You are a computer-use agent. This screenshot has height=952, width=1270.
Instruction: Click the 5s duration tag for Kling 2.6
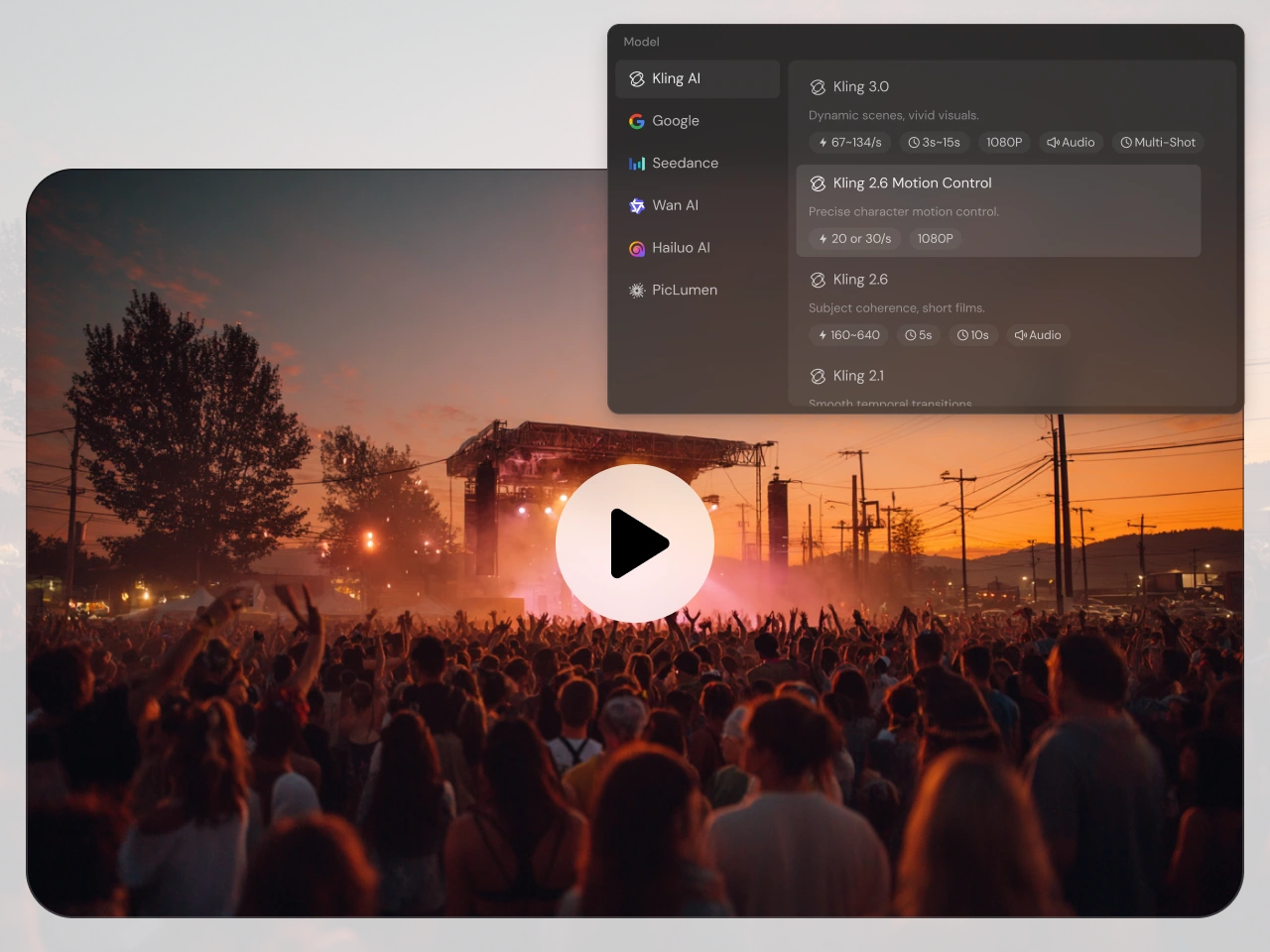pos(918,335)
